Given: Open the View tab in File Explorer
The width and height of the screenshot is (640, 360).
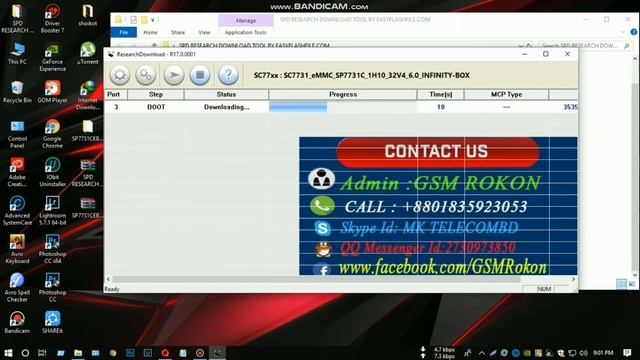Looking at the screenshot, I should click(204, 32).
